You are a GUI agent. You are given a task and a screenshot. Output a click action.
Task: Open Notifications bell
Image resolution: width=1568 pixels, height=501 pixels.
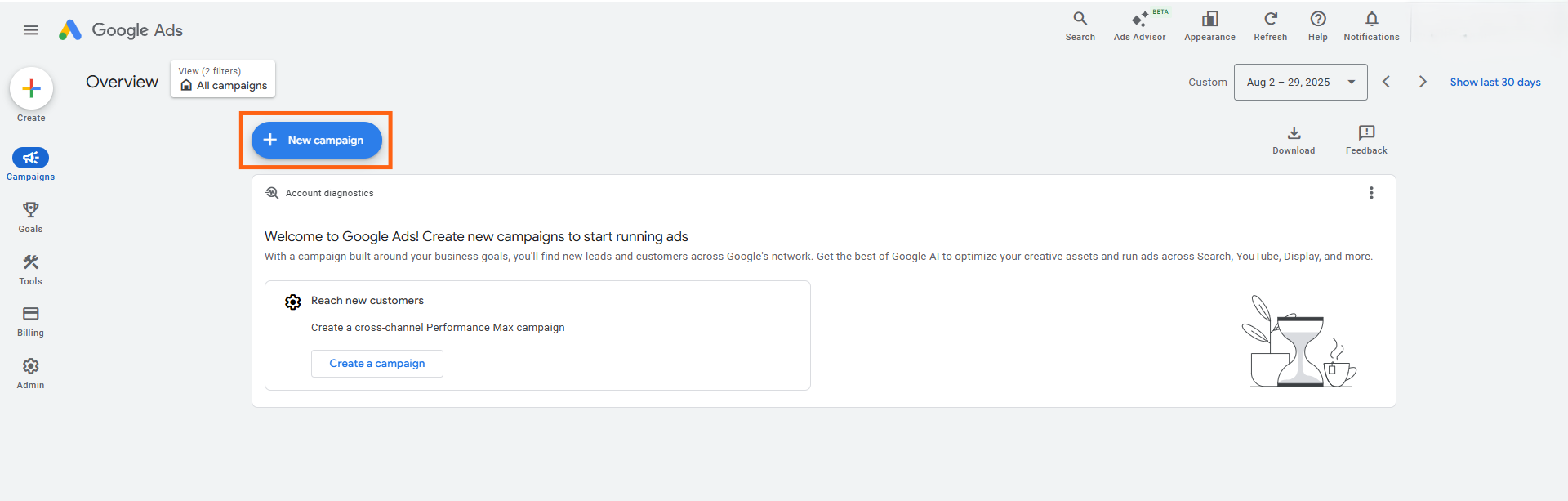(1371, 25)
